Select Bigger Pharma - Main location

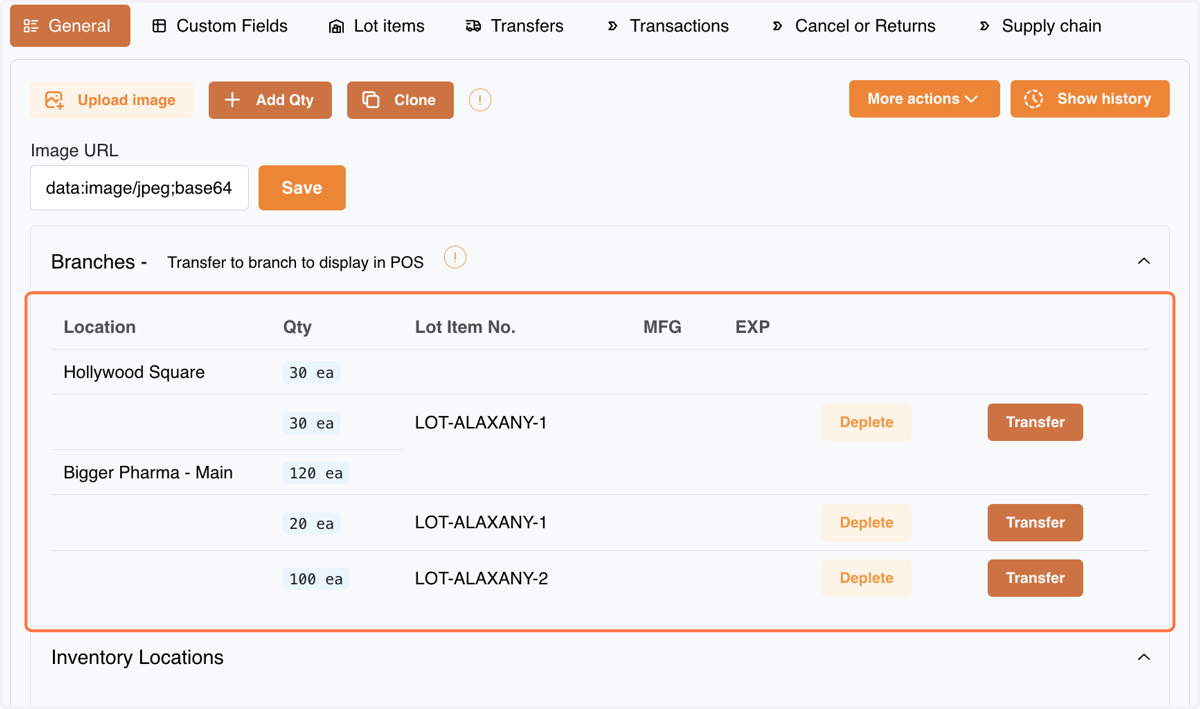pyautogui.click(x=148, y=472)
